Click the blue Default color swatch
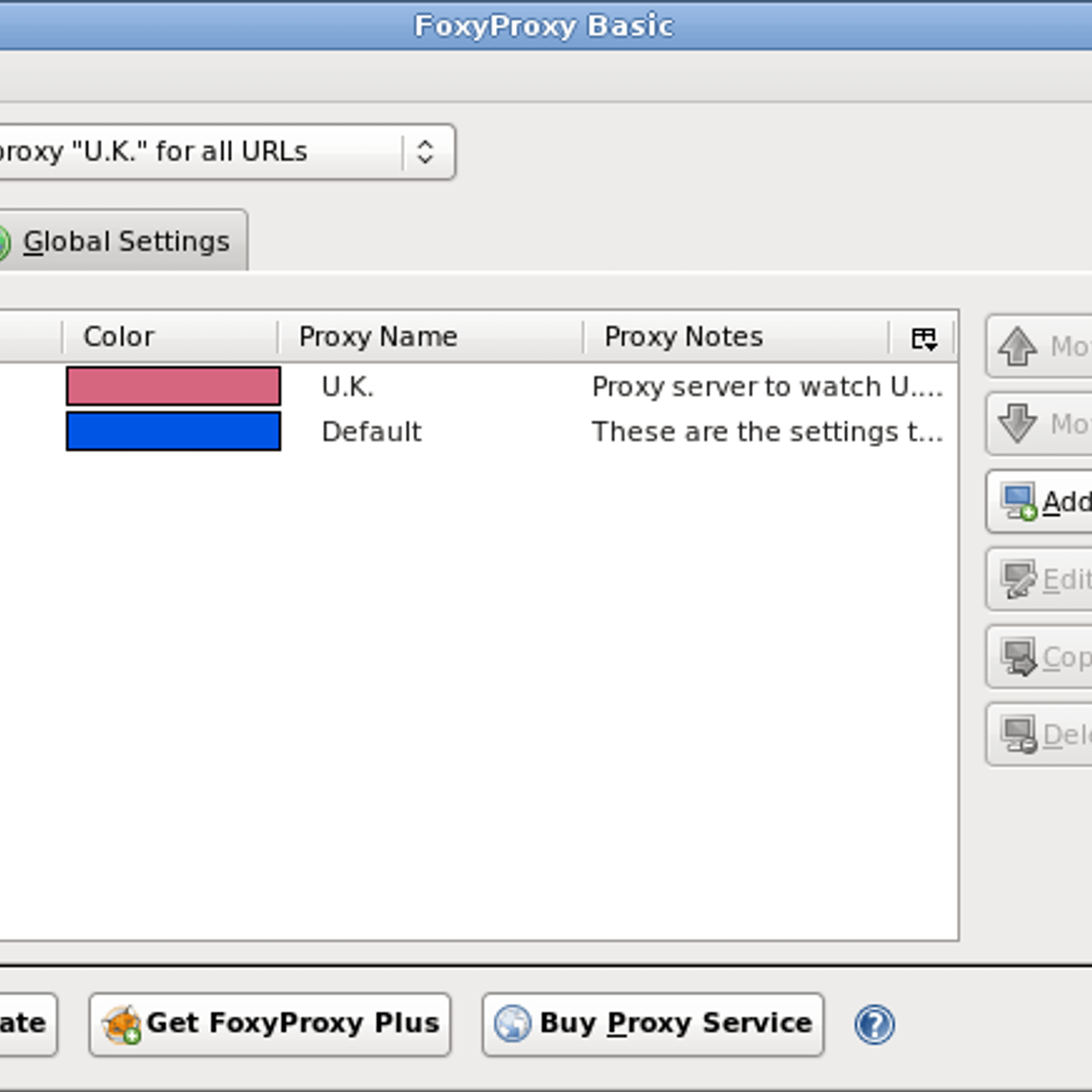 (x=173, y=431)
